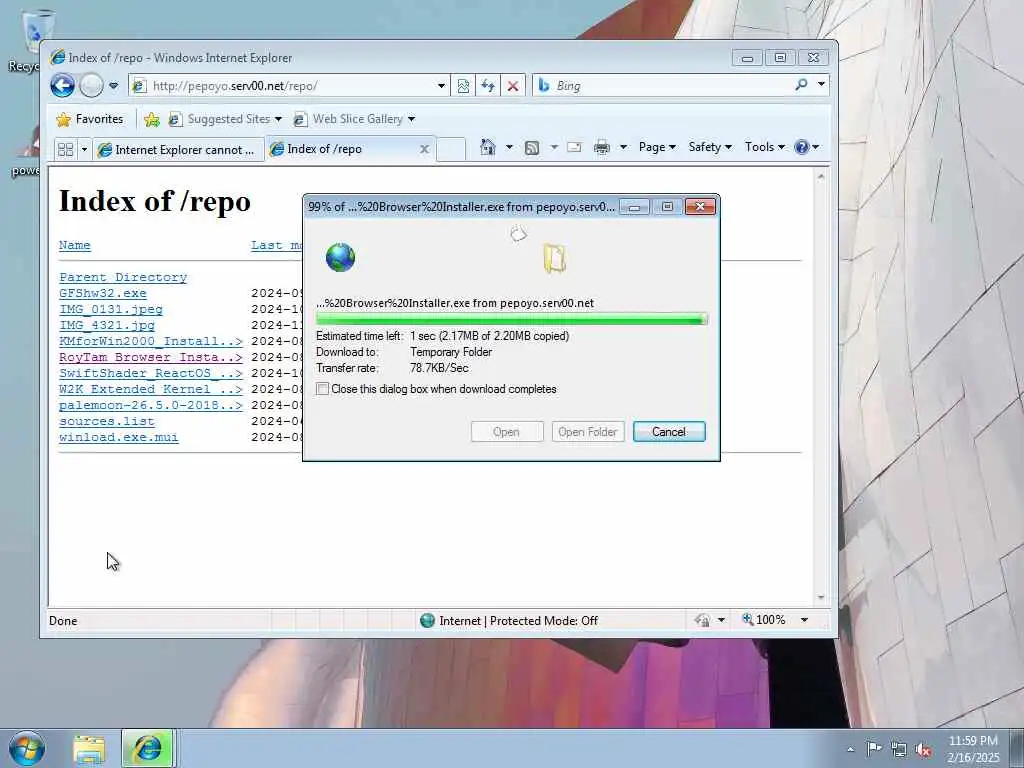Click the Internet security zone globe icon

(x=427, y=620)
